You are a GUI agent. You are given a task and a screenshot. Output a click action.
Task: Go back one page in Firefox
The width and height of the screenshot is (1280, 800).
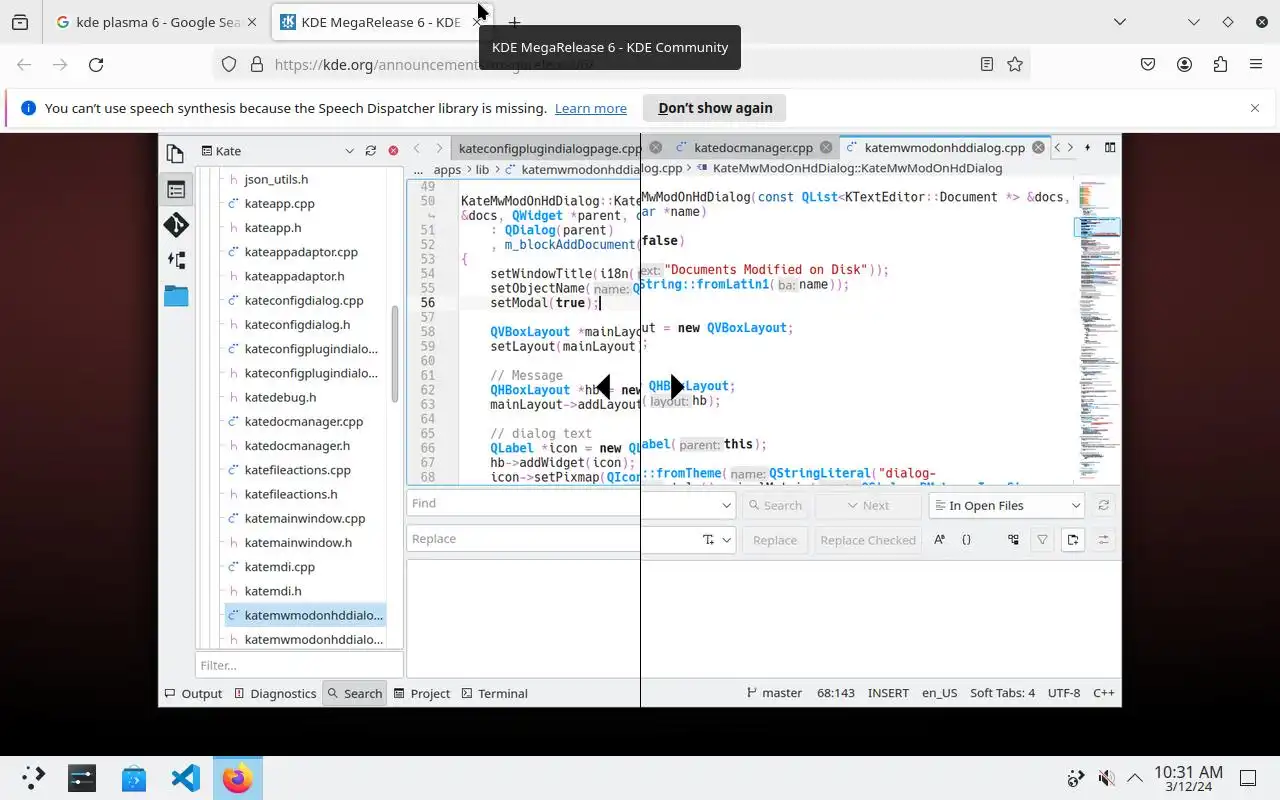(24, 64)
